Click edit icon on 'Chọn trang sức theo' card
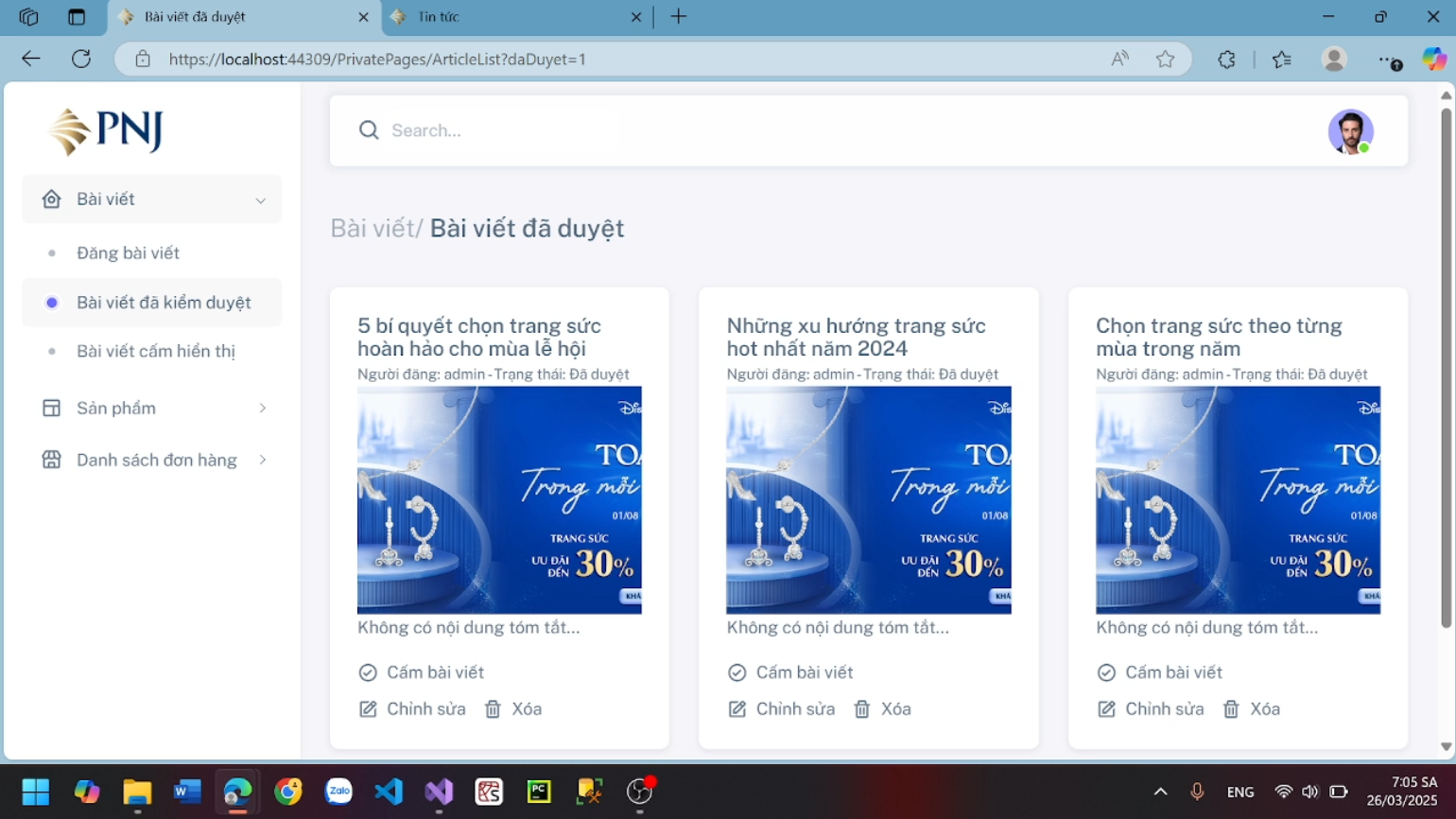 coord(1106,709)
